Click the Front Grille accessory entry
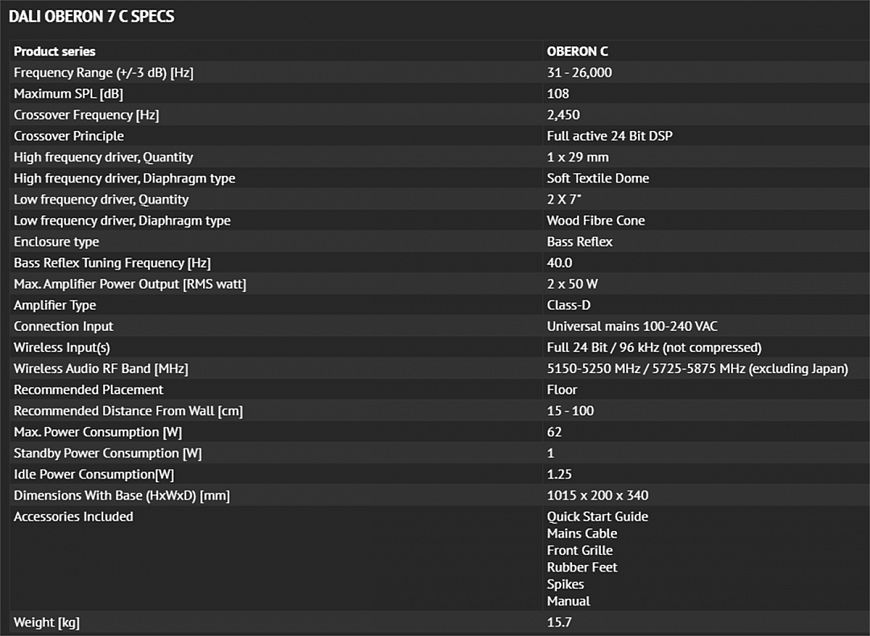Viewport: 870px width, 636px height. (579, 551)
